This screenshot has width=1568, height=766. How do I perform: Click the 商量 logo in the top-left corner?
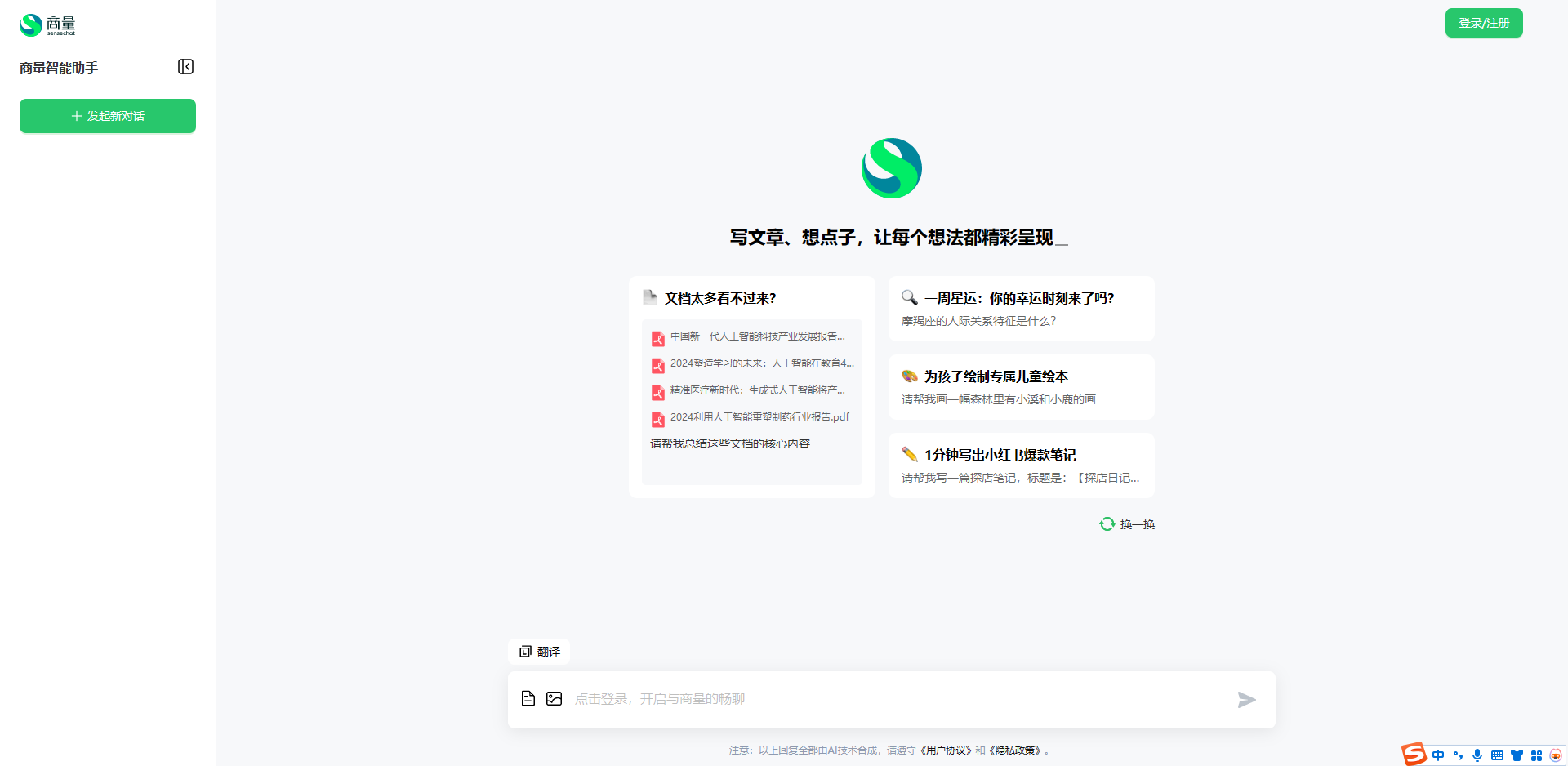(47, 24)
